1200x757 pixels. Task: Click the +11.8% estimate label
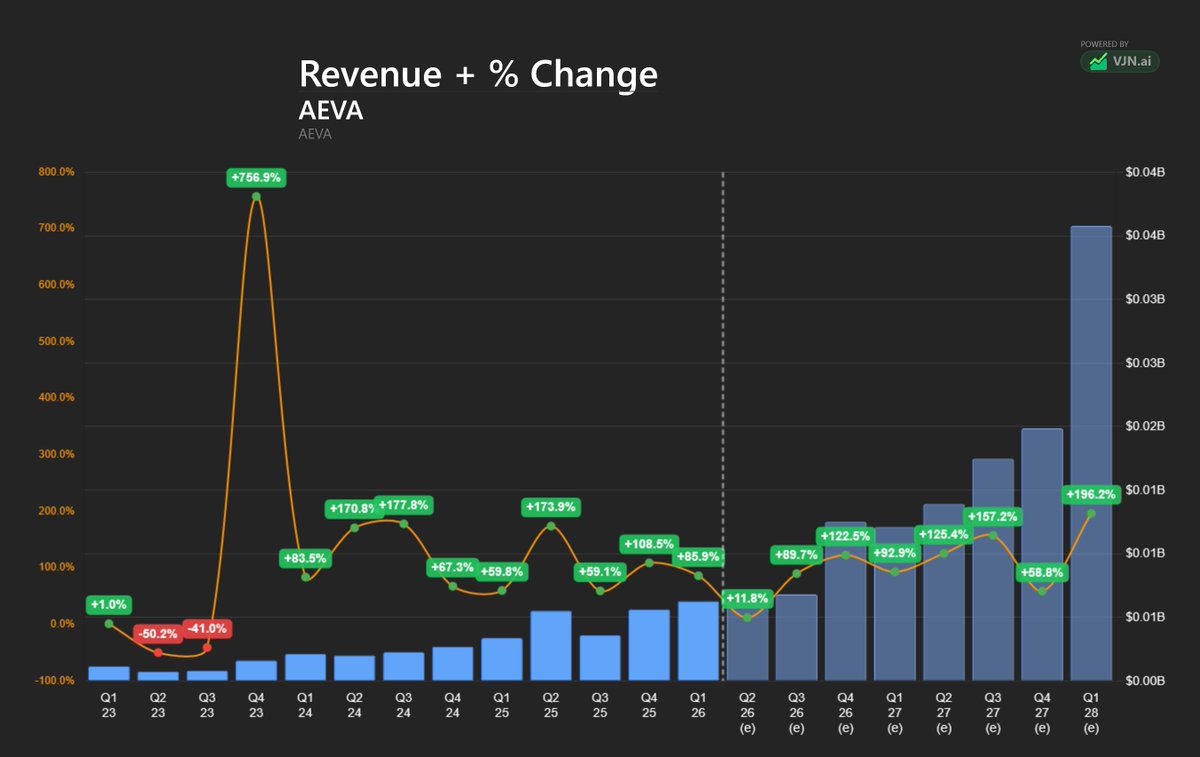click(747, 599)
